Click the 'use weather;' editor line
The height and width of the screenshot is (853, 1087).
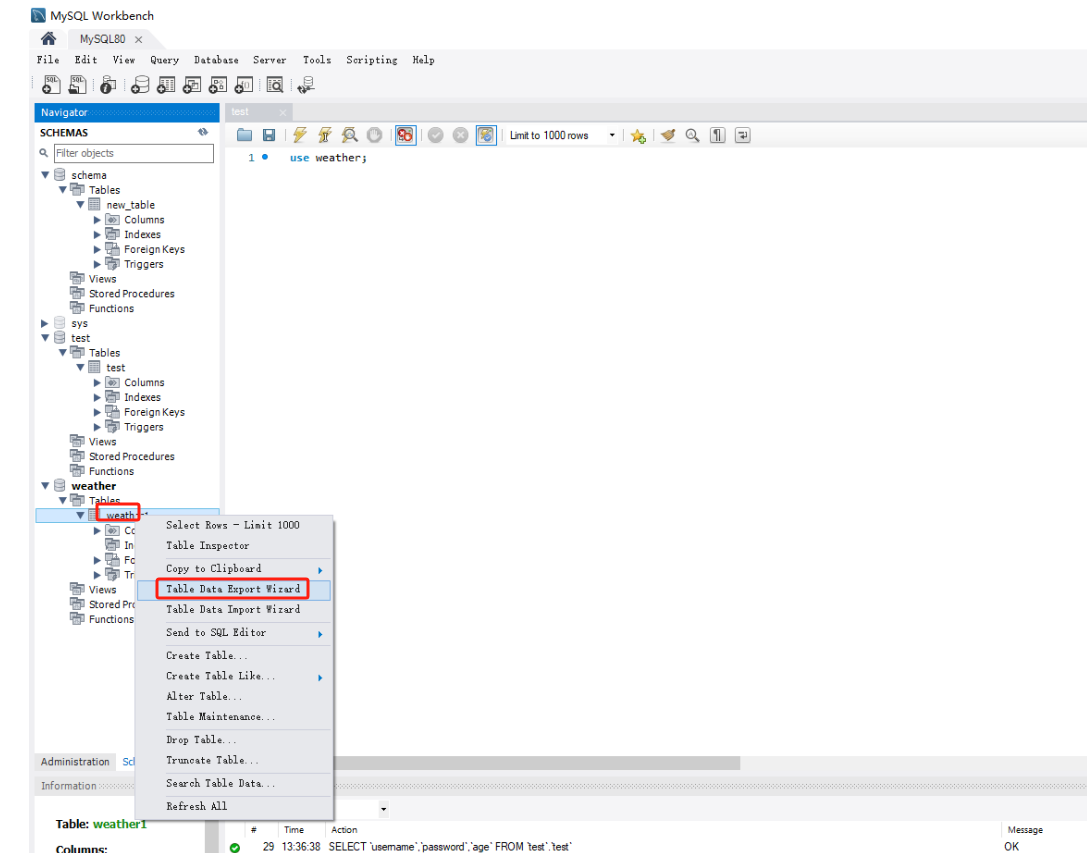(x=329, y=158)
